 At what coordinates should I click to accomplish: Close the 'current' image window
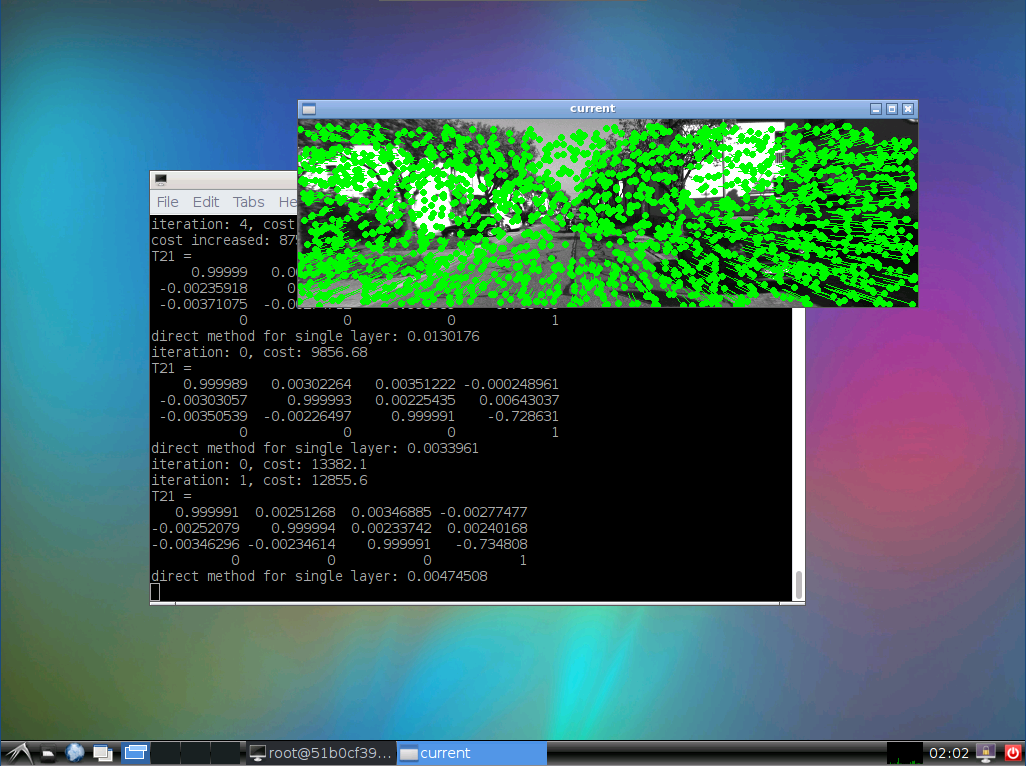(x=908, y=109)
